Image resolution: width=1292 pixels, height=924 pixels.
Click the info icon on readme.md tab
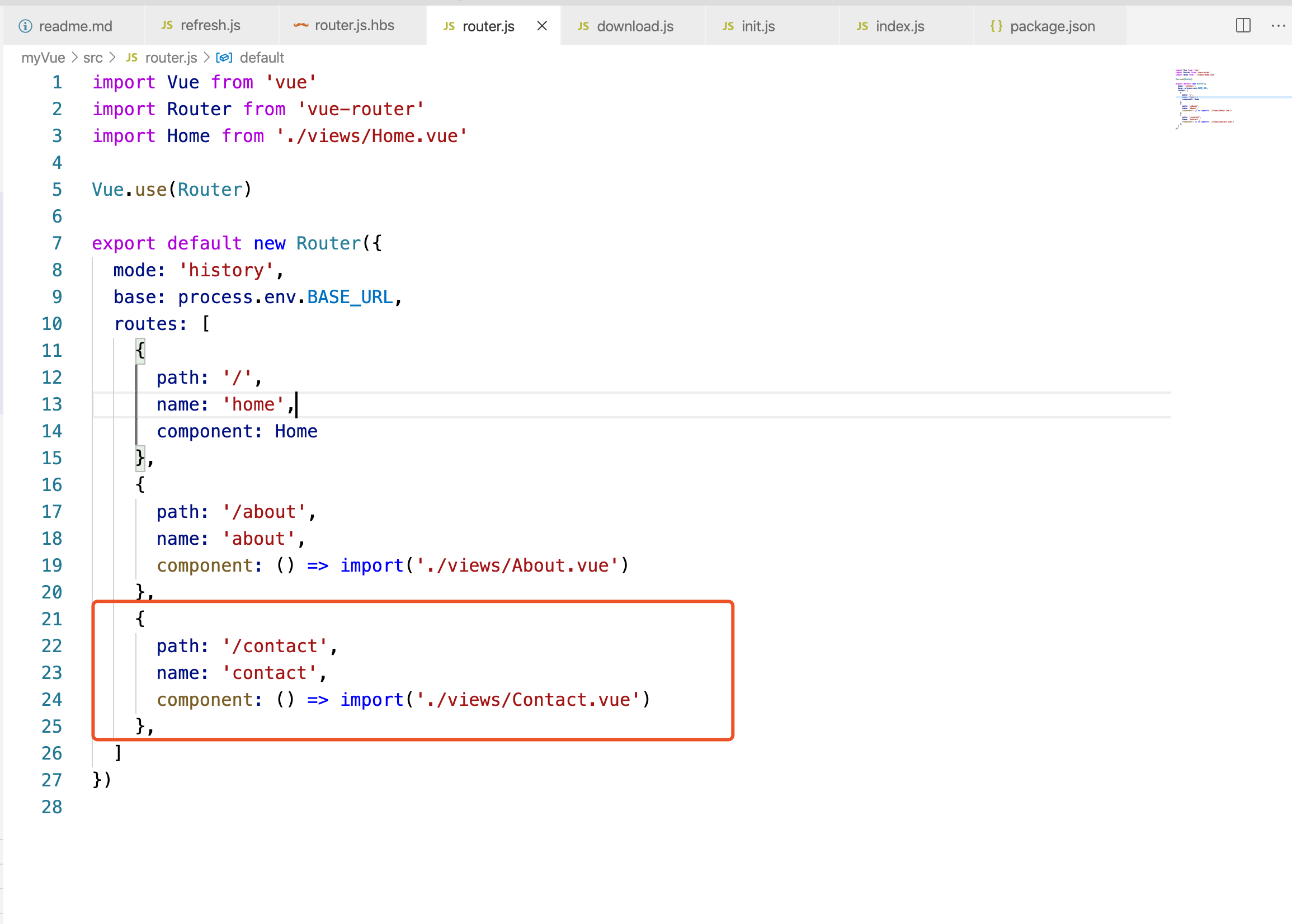tap(25, 26)
